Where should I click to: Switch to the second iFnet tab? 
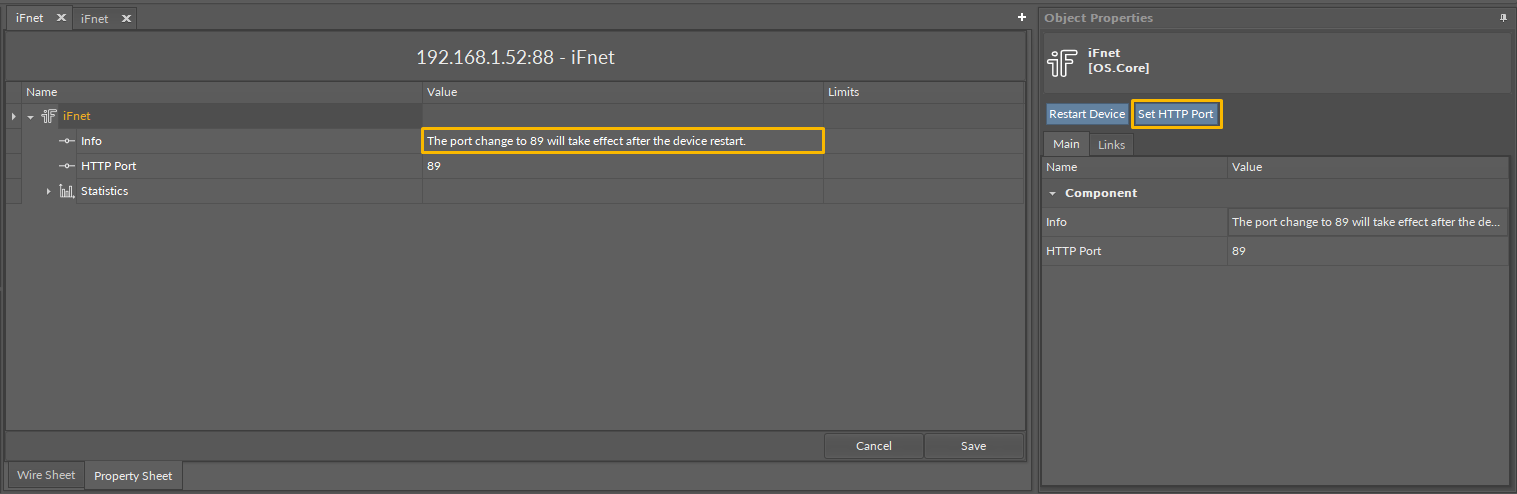96,18
